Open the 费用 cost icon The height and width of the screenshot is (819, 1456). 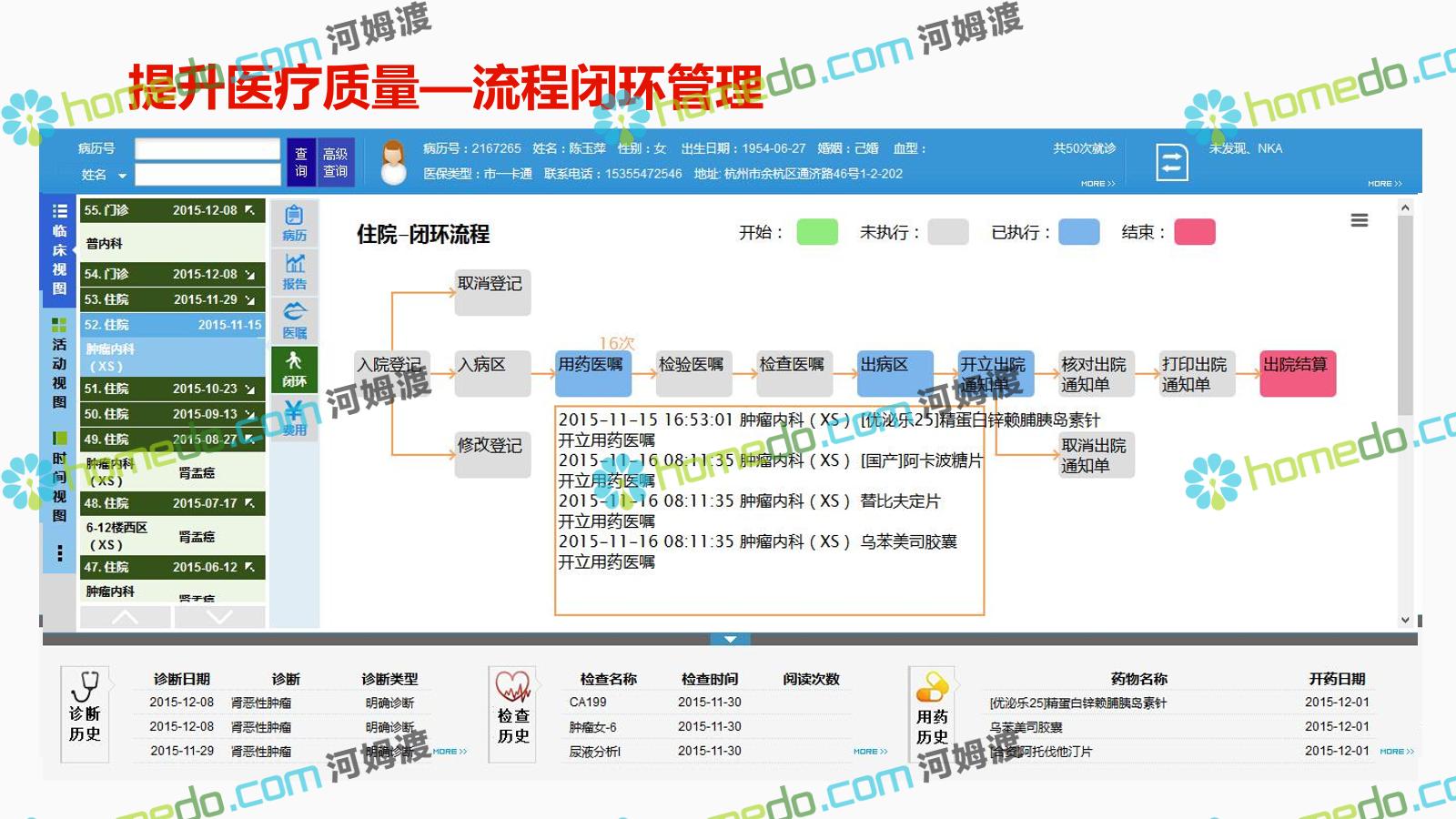(294, 419)
